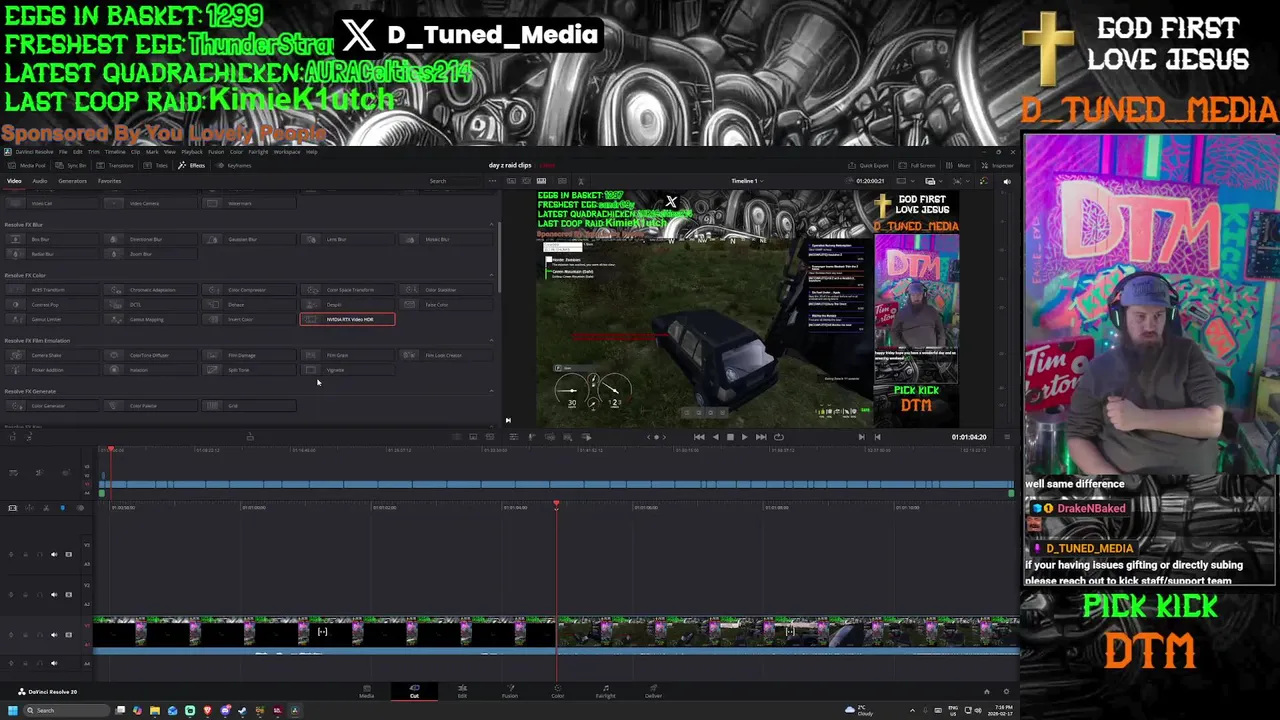The width and height of the screenshot is (1280, 720).
Task: Select the Camera Shake effect
Action: (x=52, y=355)
